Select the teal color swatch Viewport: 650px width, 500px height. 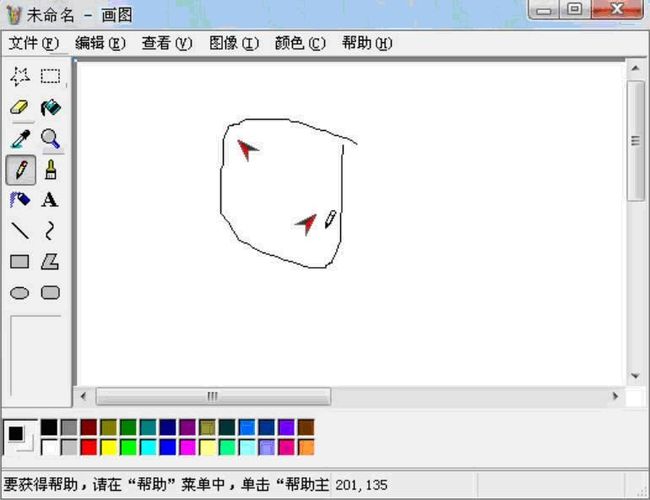(x=148, y=427)
